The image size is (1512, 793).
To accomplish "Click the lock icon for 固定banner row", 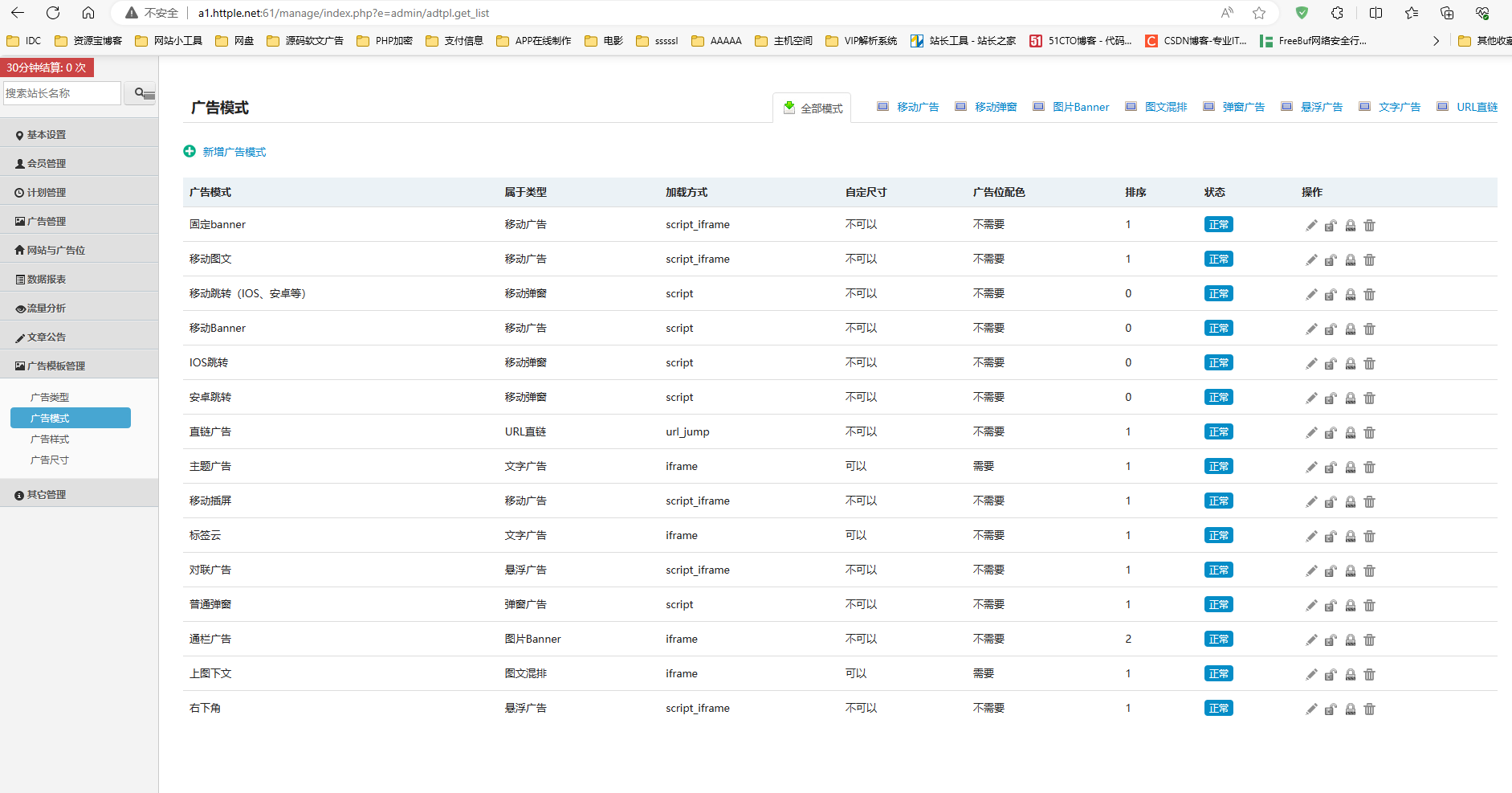I will point(1351,226).
